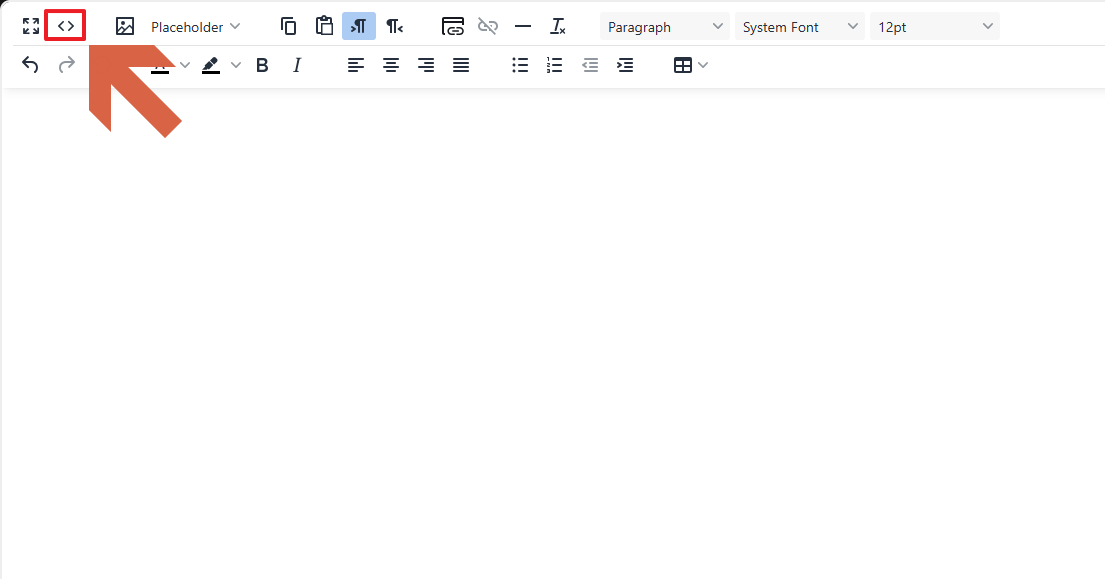Open the Paragraph format dropdown

pos(664,27)
